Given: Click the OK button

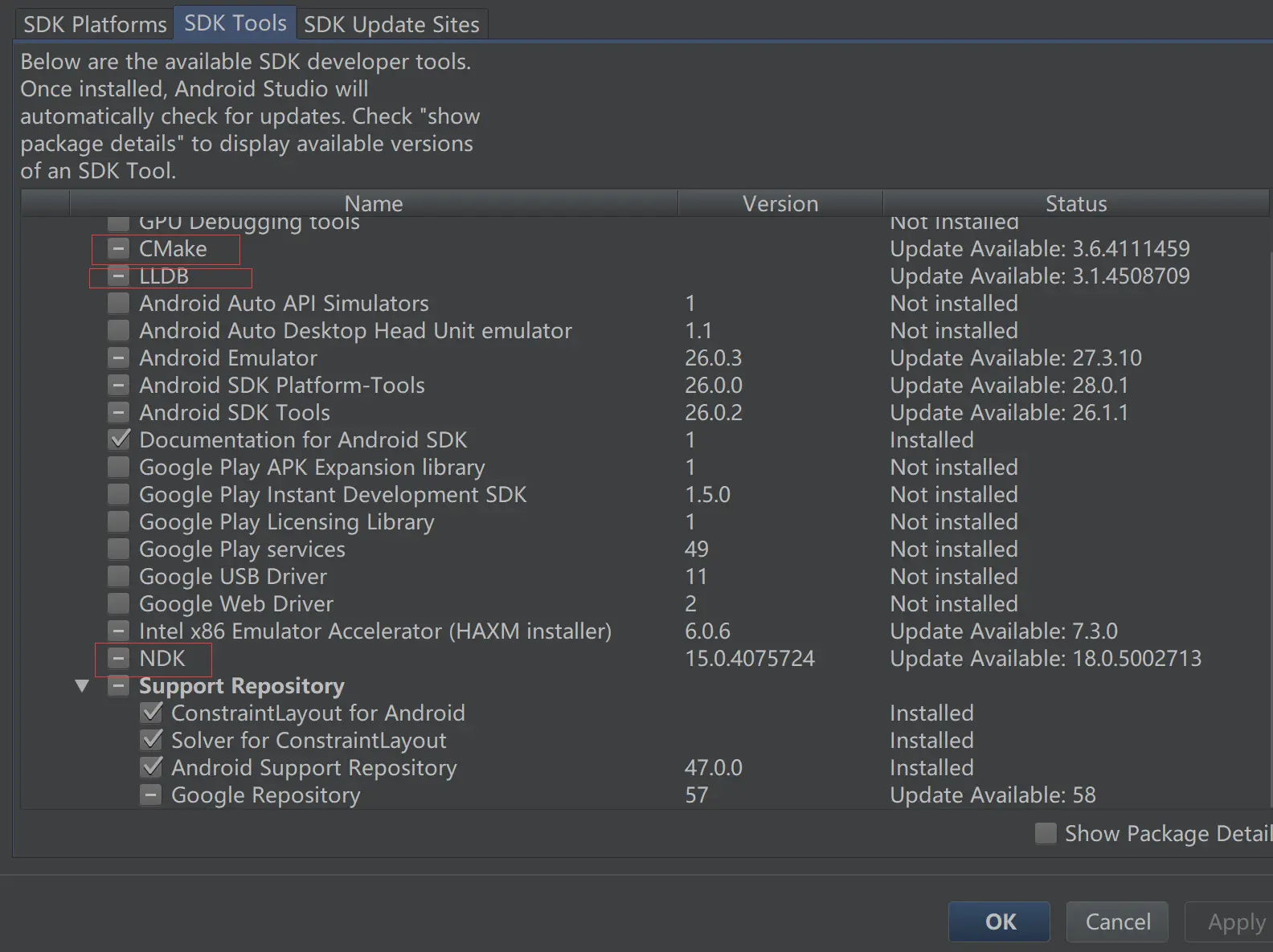Looking at the screenshot, I should pyautogui.click(x=1000, y=921).
